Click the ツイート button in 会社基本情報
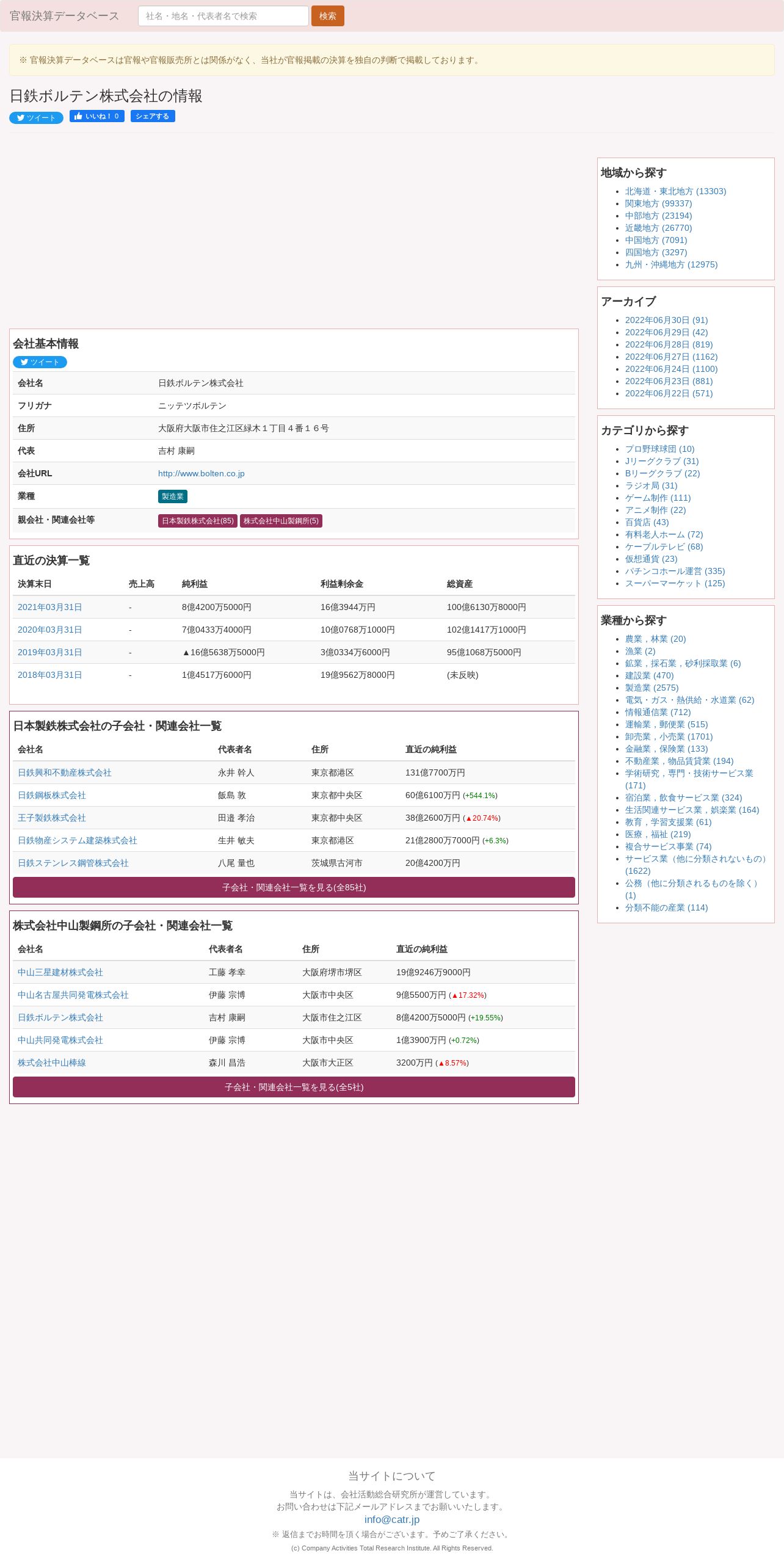 point(40,362)
